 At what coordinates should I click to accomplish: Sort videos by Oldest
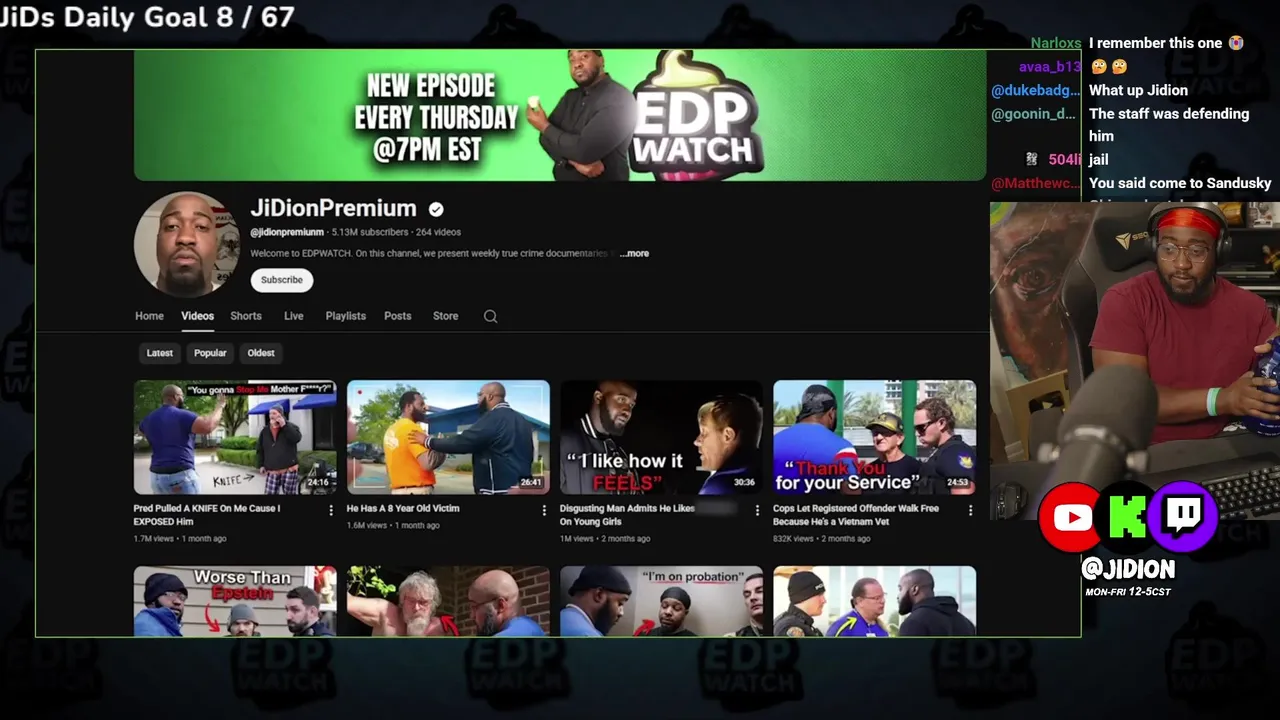(261, 353)
